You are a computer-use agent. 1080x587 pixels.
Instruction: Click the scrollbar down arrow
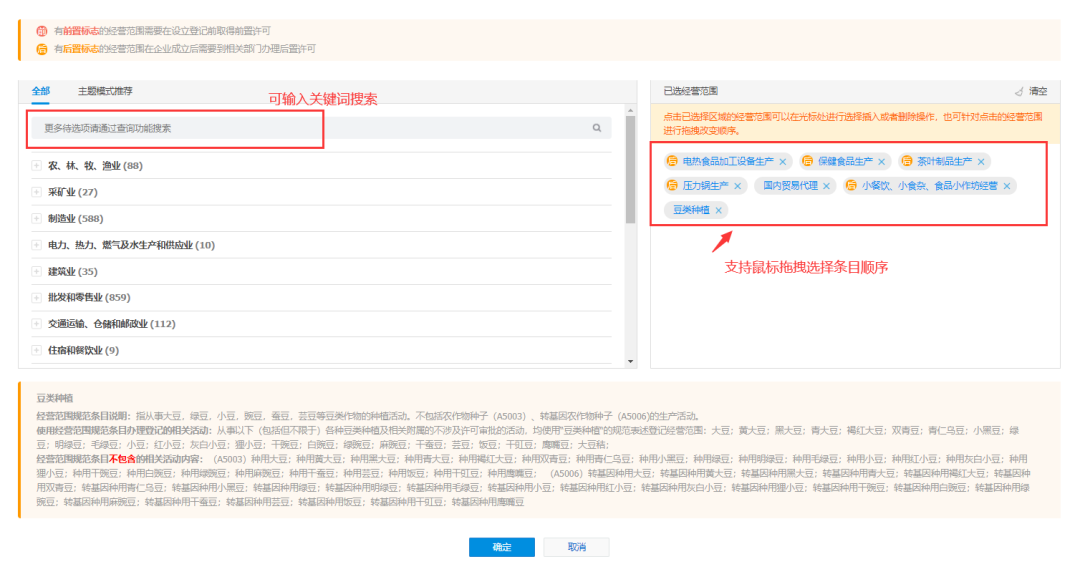[630, 362]
